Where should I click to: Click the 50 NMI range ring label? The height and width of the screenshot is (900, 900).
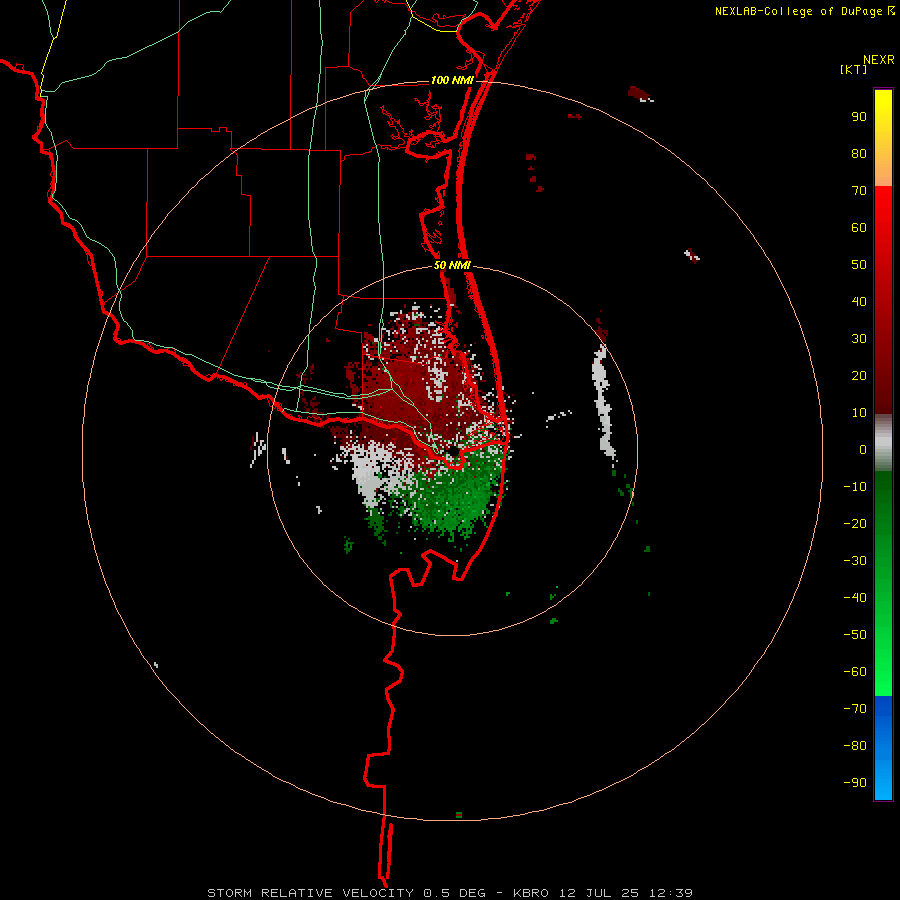452,265
